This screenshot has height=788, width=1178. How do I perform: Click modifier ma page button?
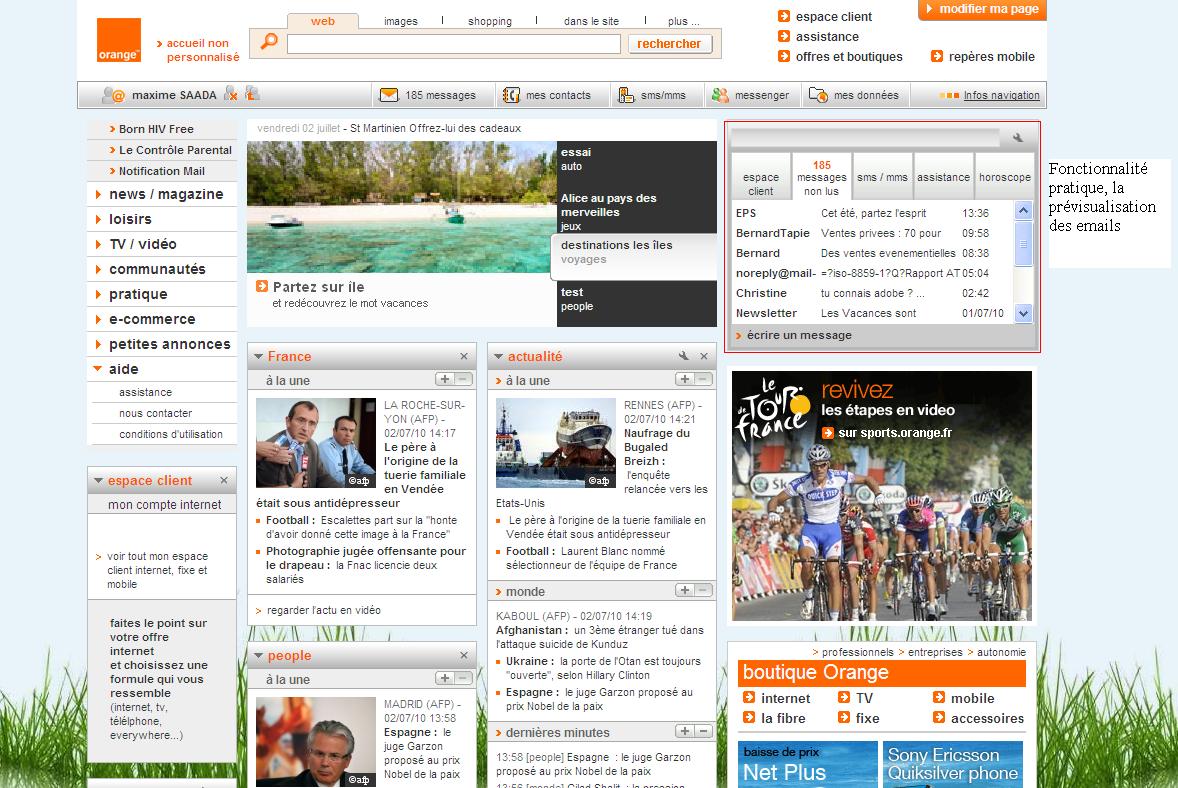click(x=982, y=9)
